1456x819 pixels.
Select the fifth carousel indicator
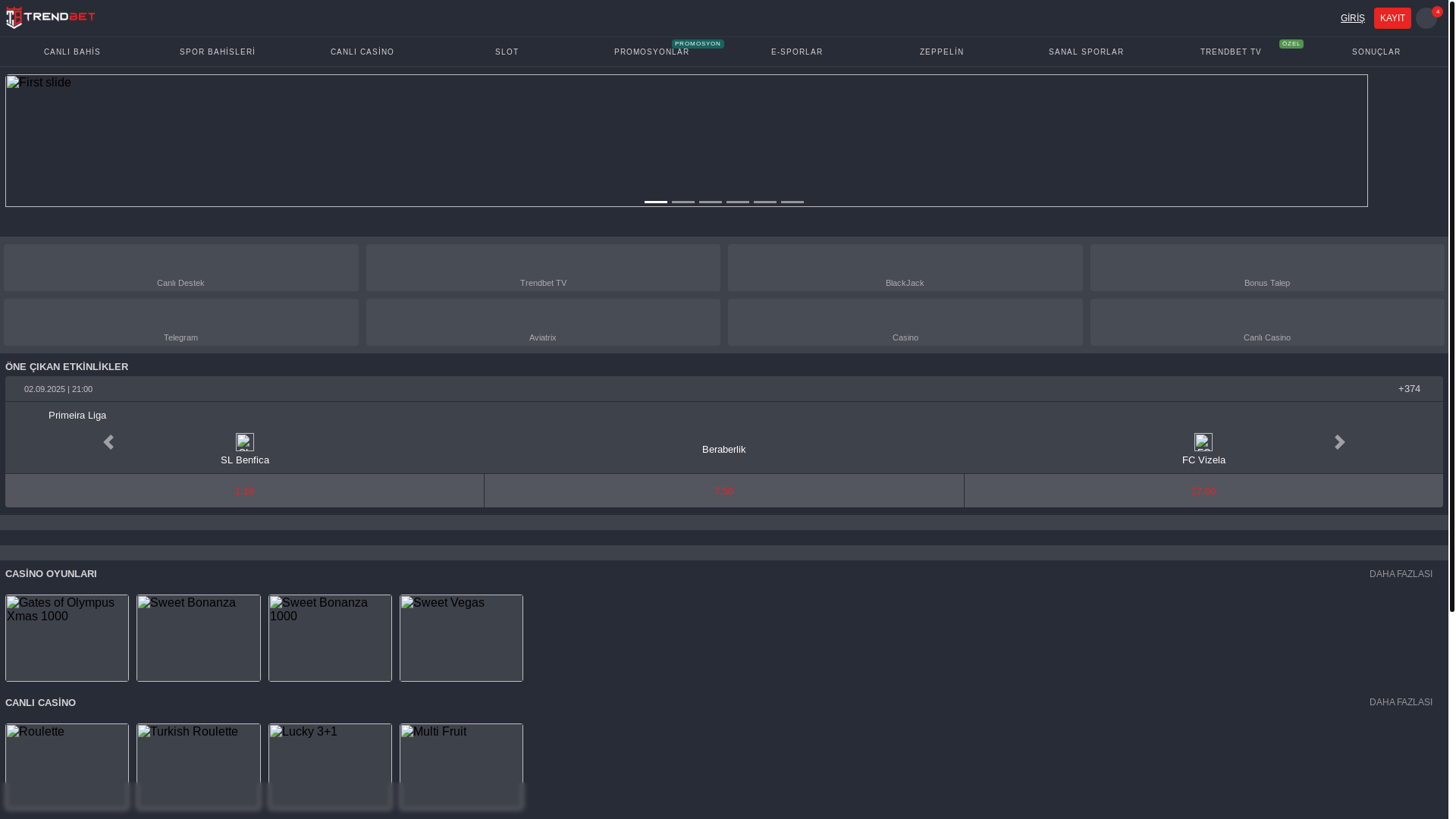click(x=765, y=202)
